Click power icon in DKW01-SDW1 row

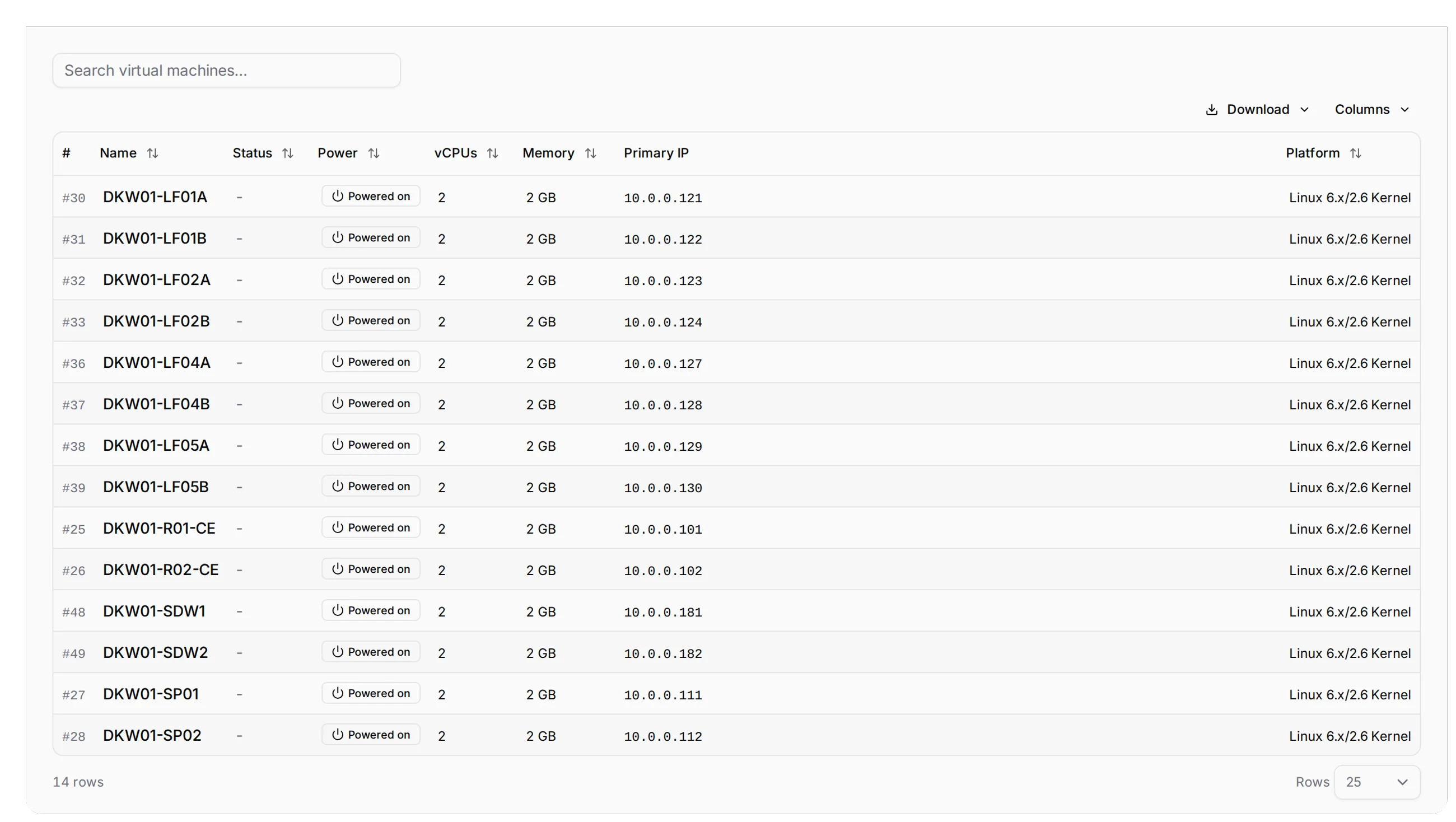338,610
